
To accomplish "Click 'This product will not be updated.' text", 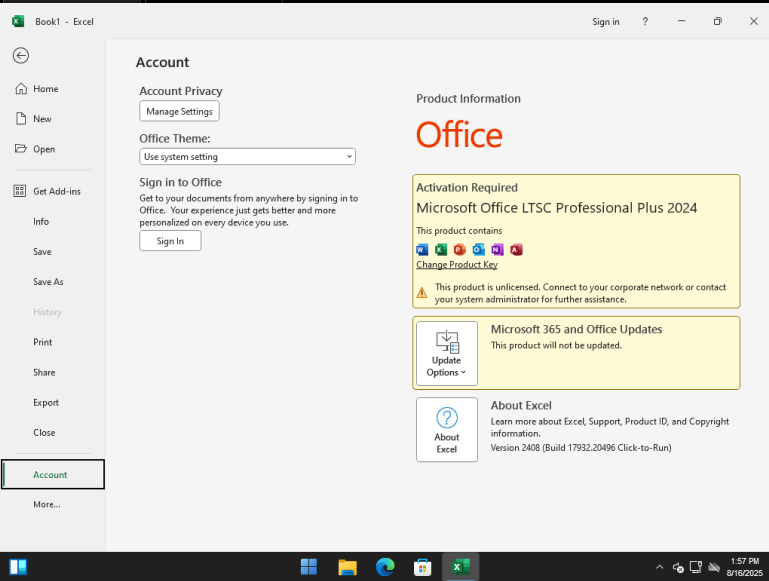I will tap(556, 345).
